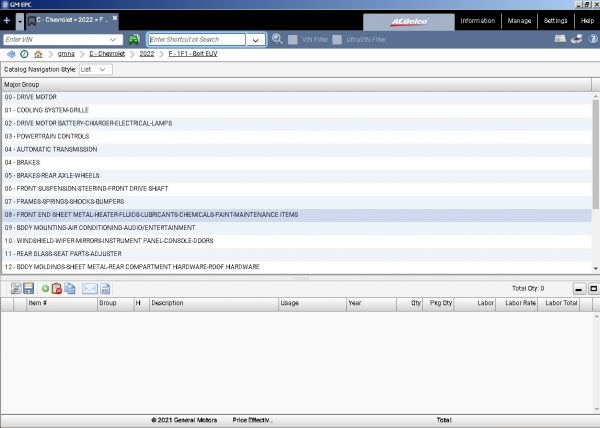This screenshot has width=600, height=428.
Task: Select the C - Chevrolet 2022 tab
Action: [x=72, y=21]
